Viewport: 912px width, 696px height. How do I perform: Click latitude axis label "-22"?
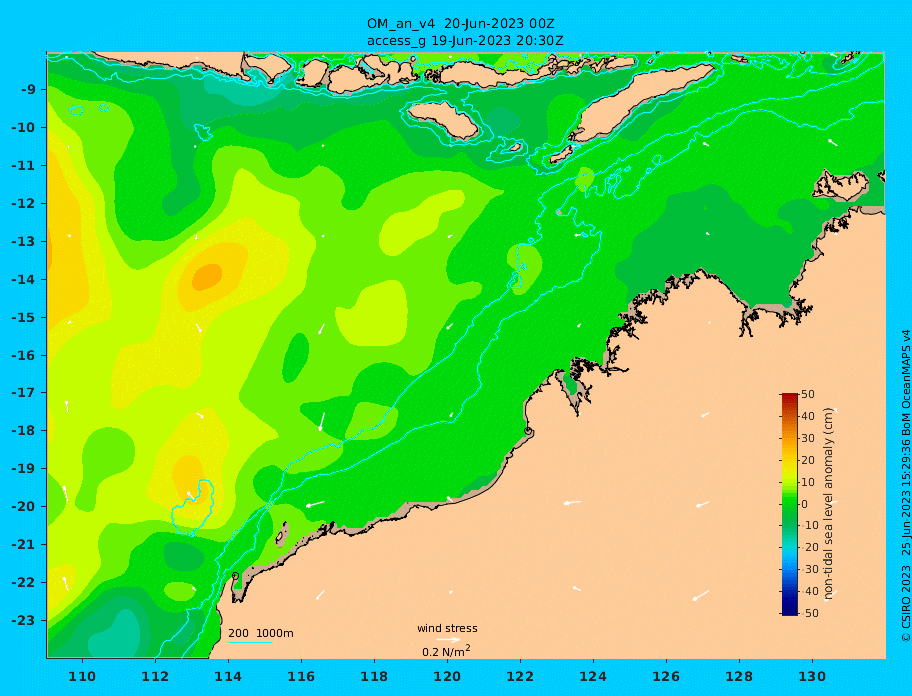24,583
